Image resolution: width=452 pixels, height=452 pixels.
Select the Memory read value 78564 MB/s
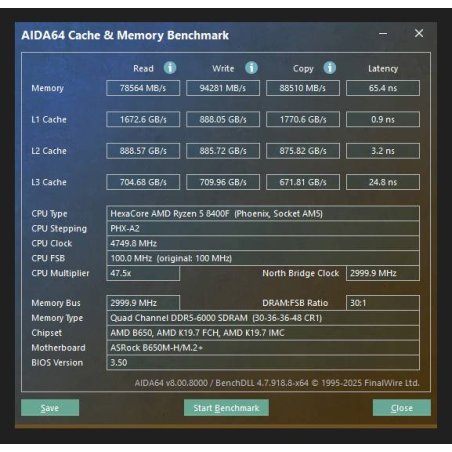point(143,88)
